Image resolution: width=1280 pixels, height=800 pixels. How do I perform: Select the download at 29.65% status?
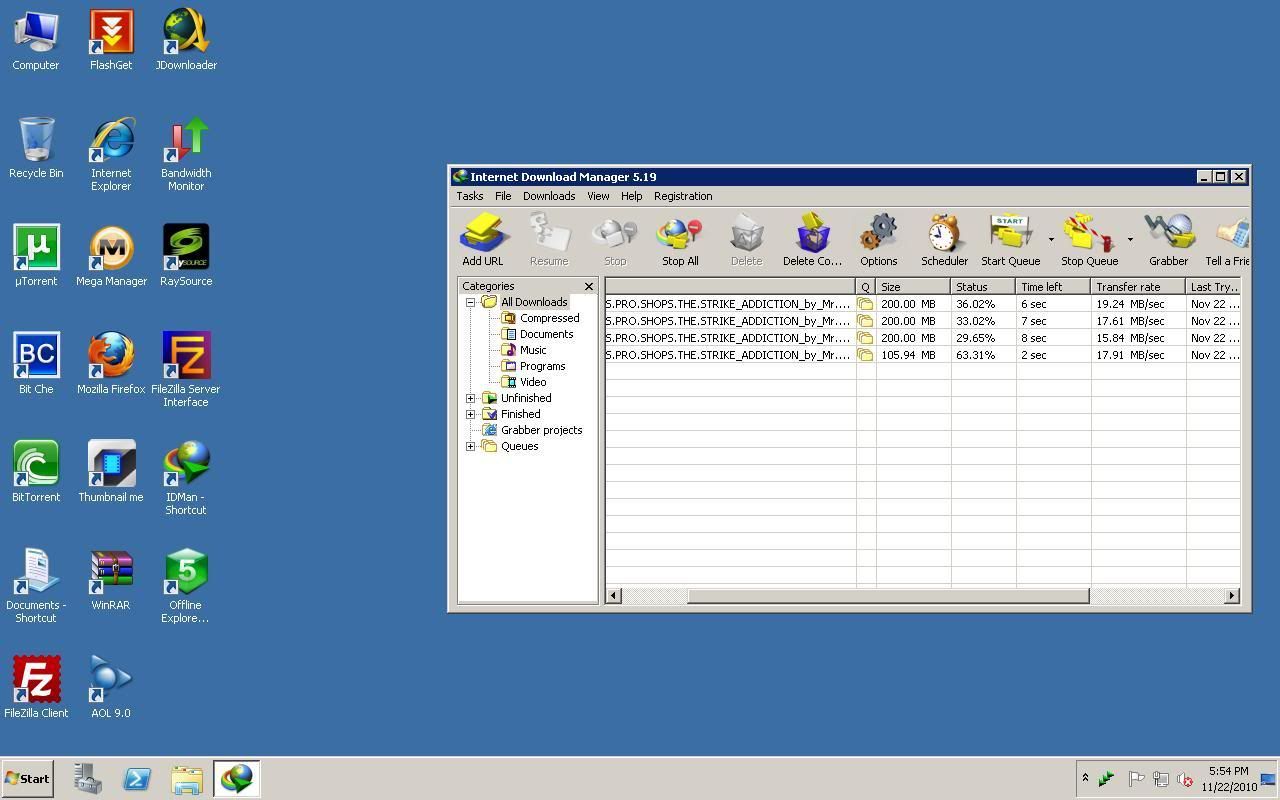click(923, 338)
